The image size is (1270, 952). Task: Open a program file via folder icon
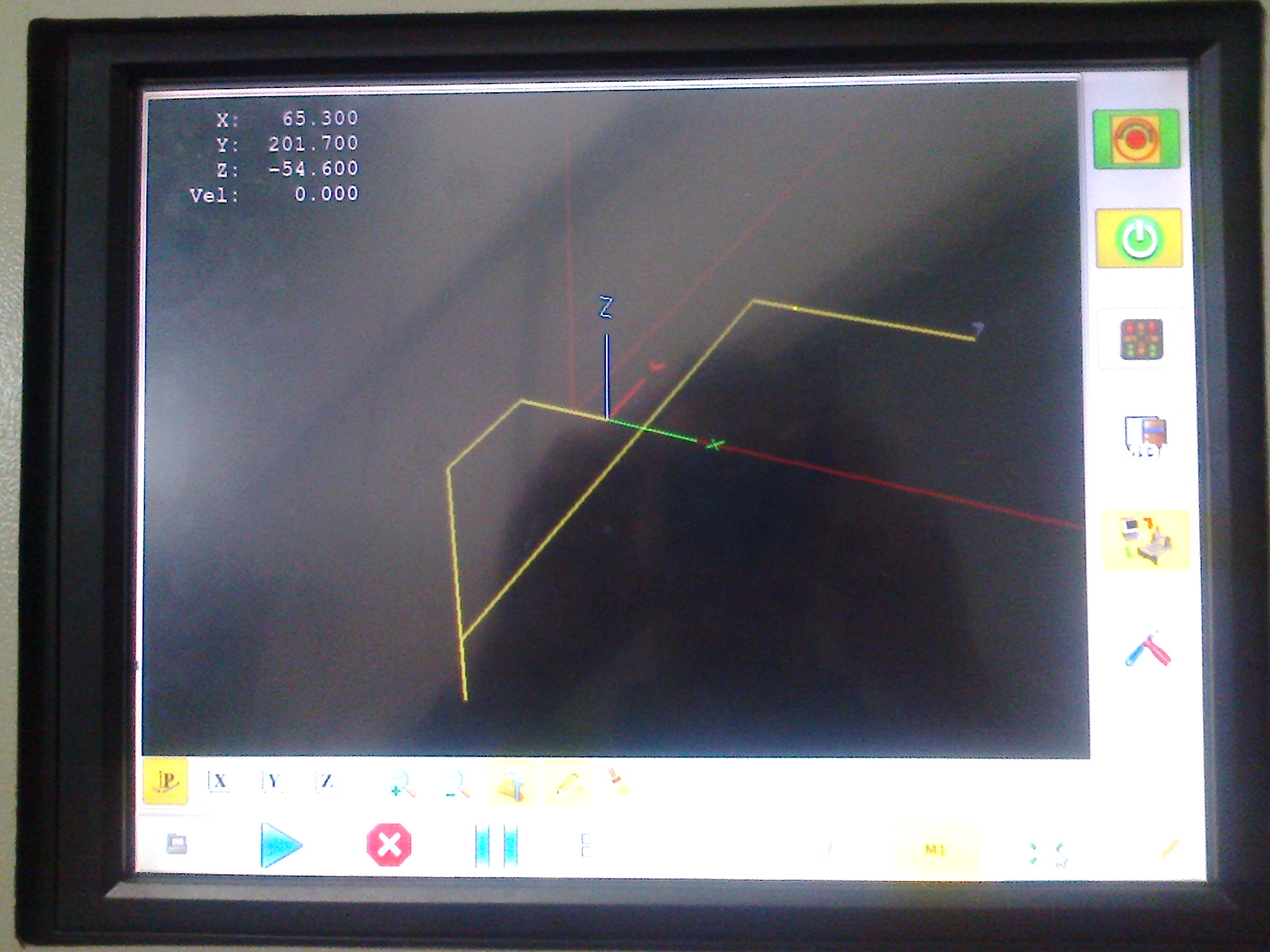click(x=177, y=844)
